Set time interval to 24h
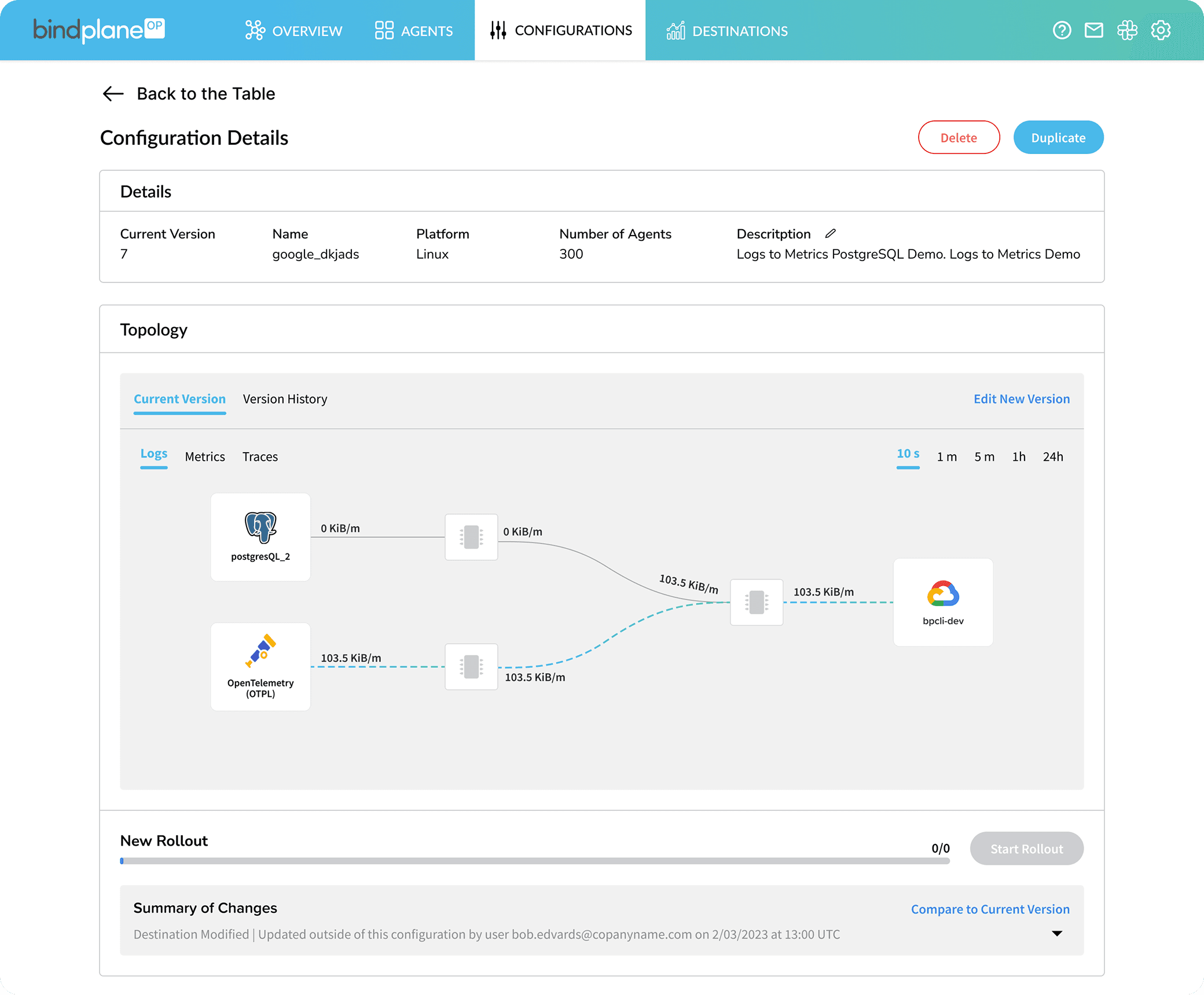Screen dimensions: 1204x995 [x=1053, y=457]
